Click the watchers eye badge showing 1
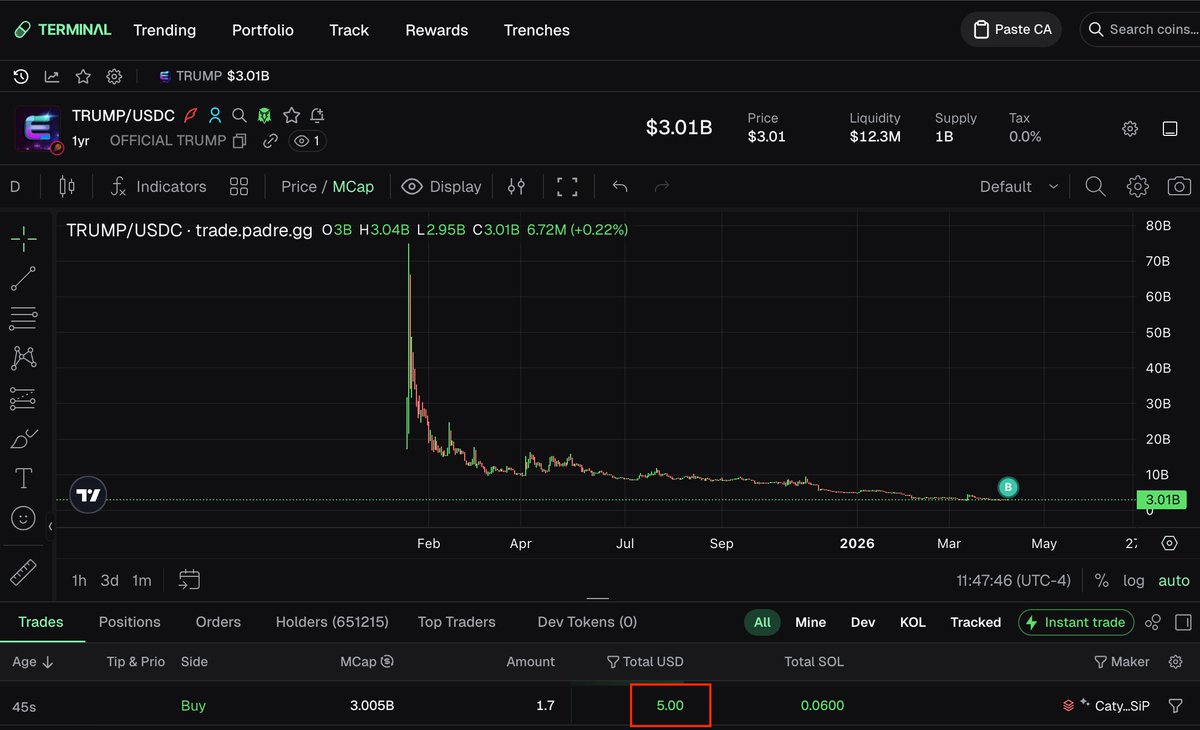 [307, 141]
